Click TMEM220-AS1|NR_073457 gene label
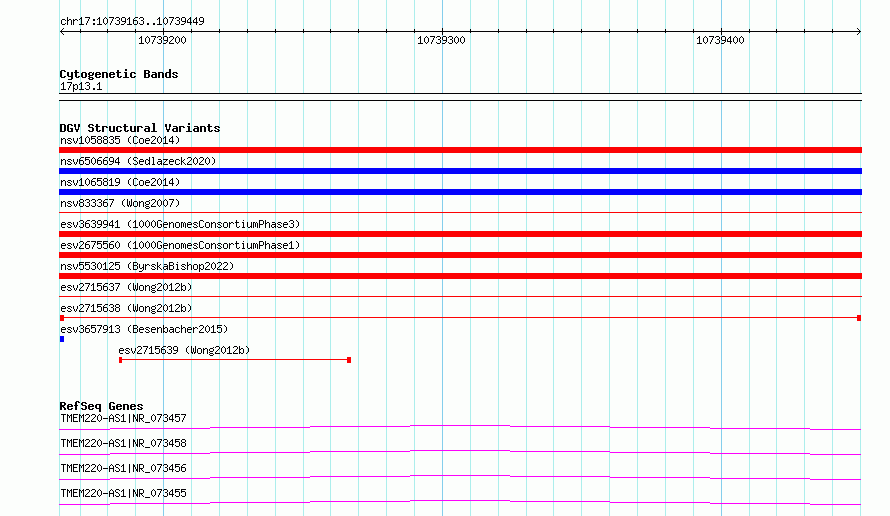 (x=123, y=418)
